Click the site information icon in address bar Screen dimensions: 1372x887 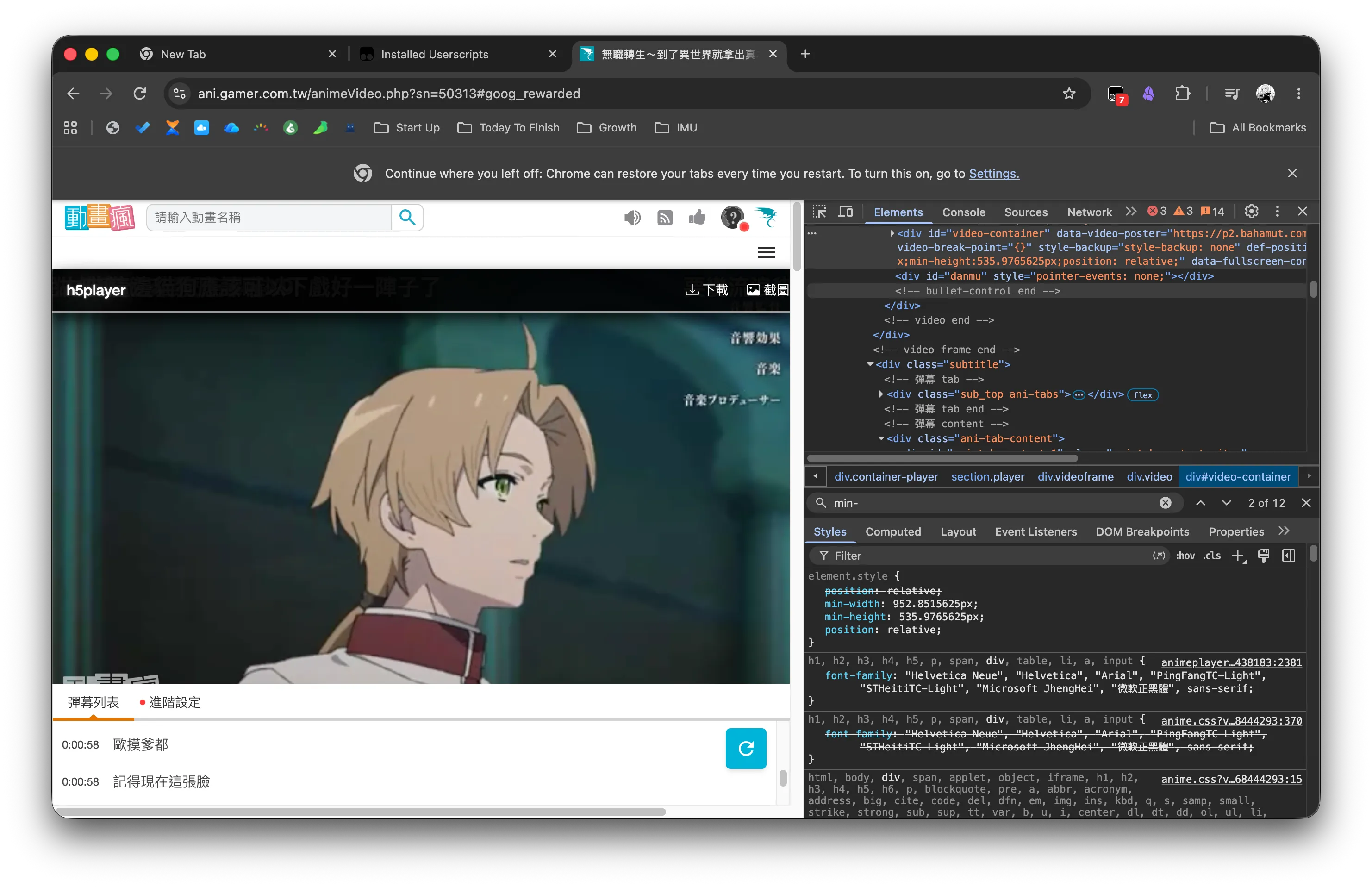180,94
